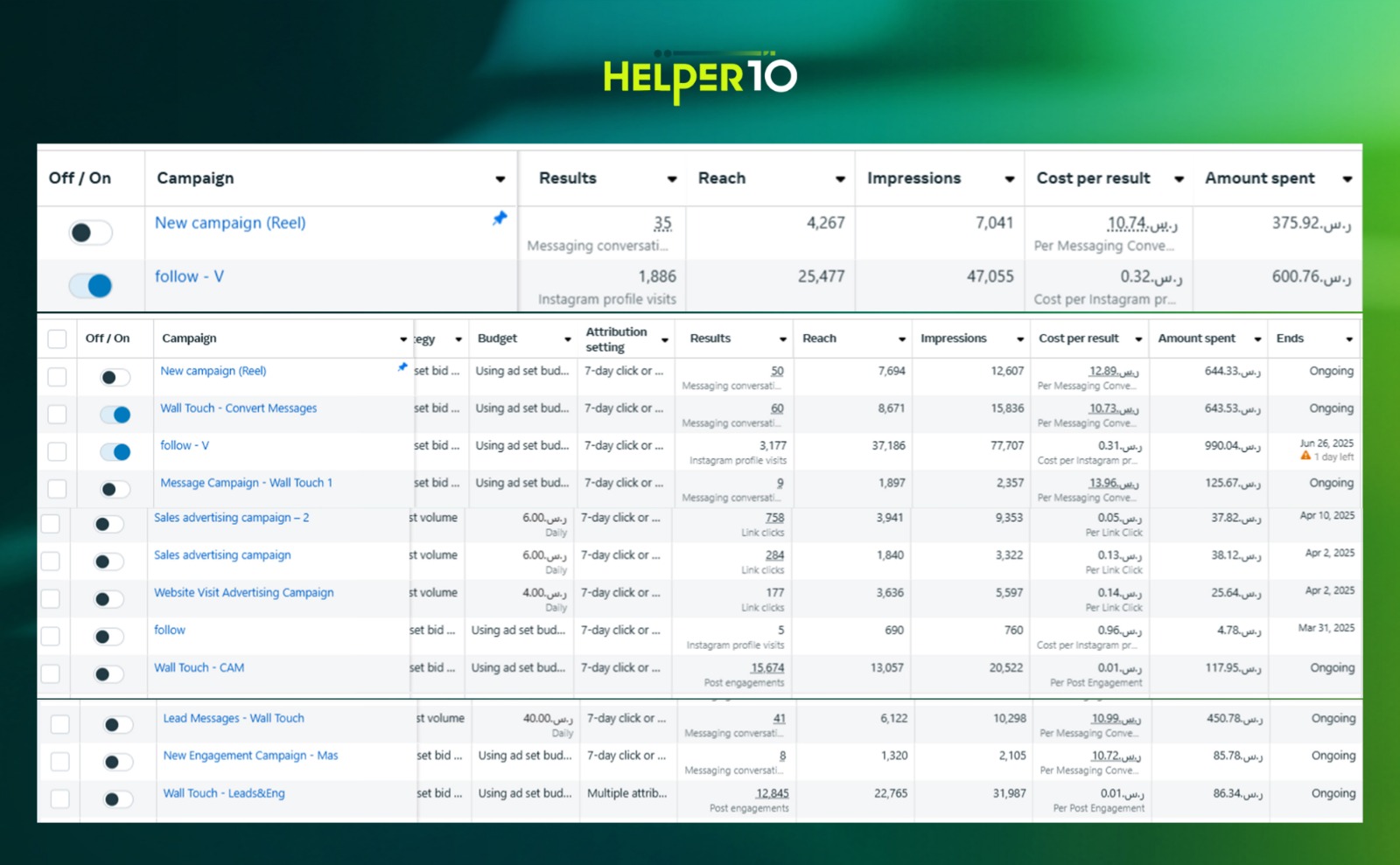This screenshot has width=1400, height=865.
Task: Open the New Engagement Campaign - Mas link
Action: [x=250, y=756]
